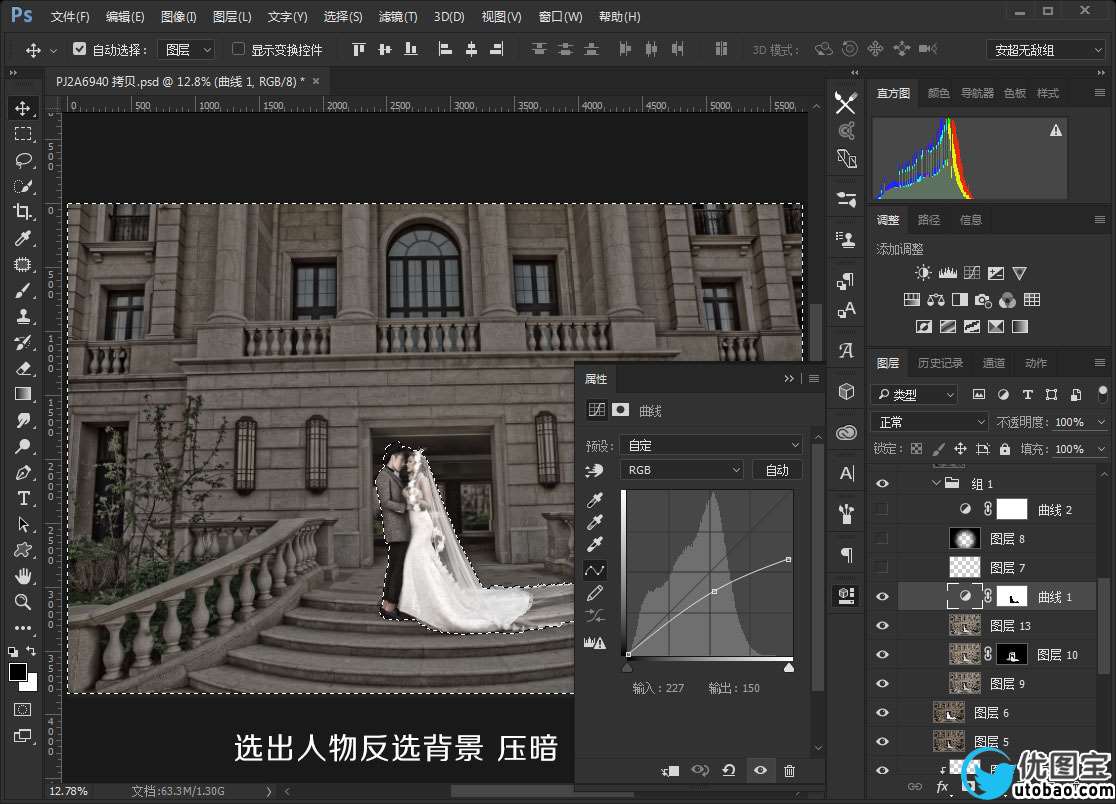Click the Pen tool icon
Image resolution: width=1116 pixels, height=804 pixels.
(x=22, y=472)
